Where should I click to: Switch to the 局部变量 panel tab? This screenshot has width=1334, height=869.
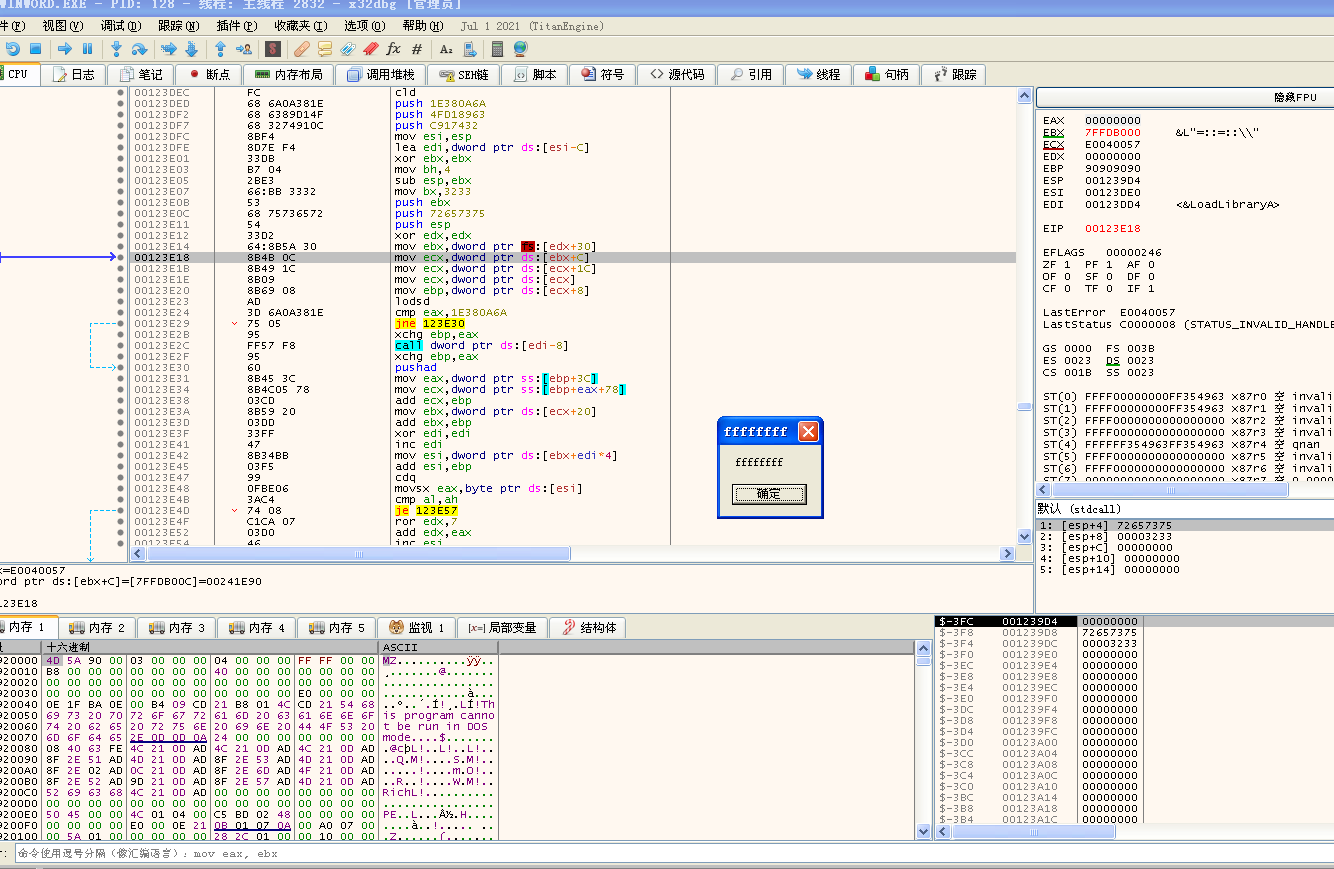pos(503,627)
